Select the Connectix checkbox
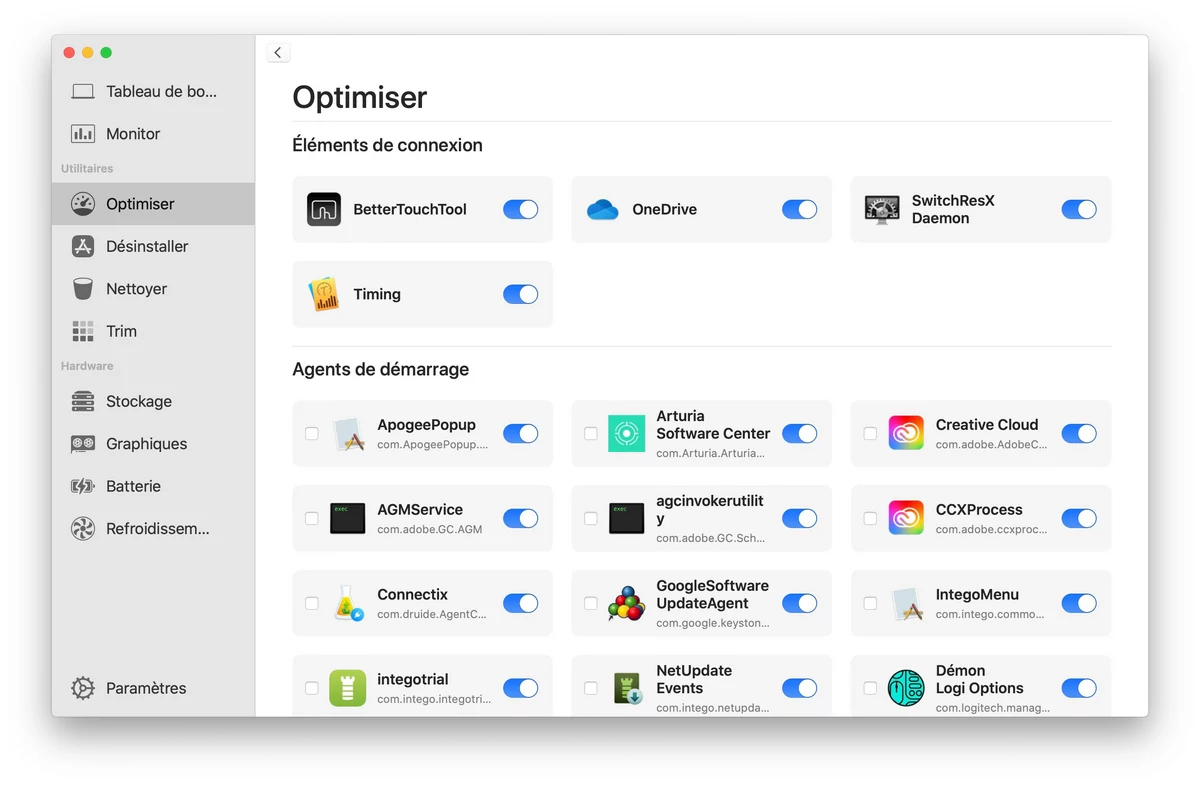This screenshot has width=1200, height=785. point(312,603)
